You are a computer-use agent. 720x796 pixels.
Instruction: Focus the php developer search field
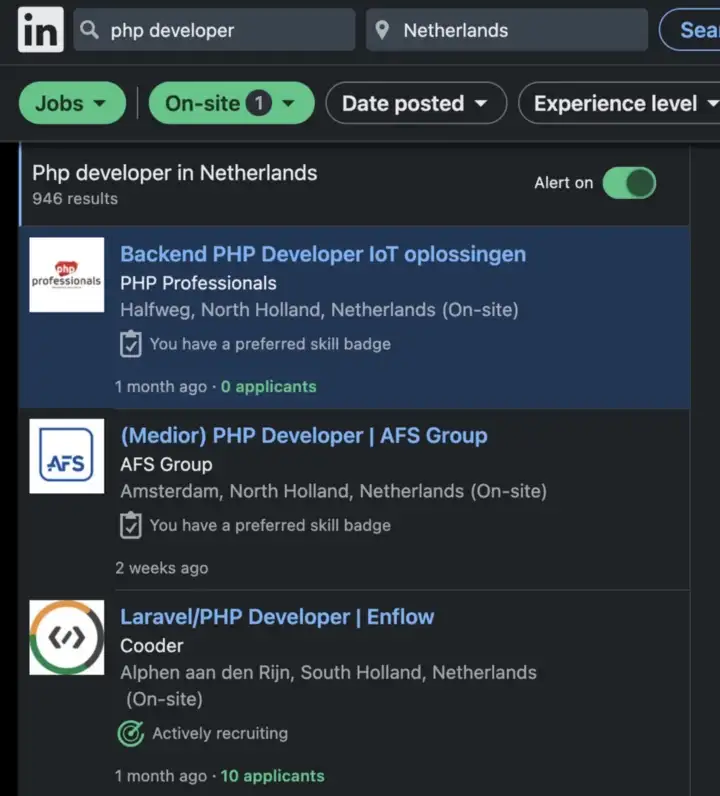click(214, 30)
